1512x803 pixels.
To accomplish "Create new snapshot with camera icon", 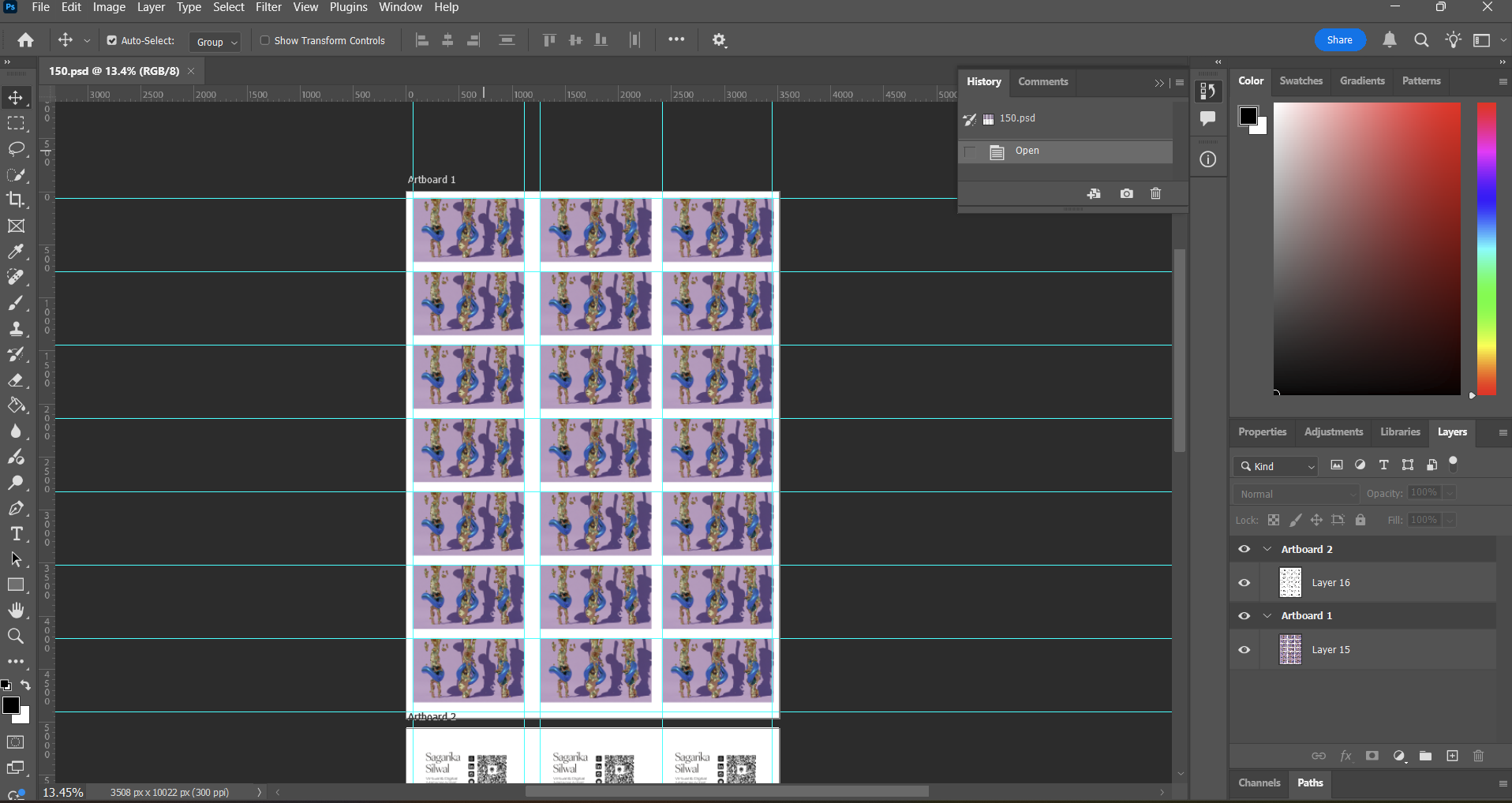I will [1126, 193].
